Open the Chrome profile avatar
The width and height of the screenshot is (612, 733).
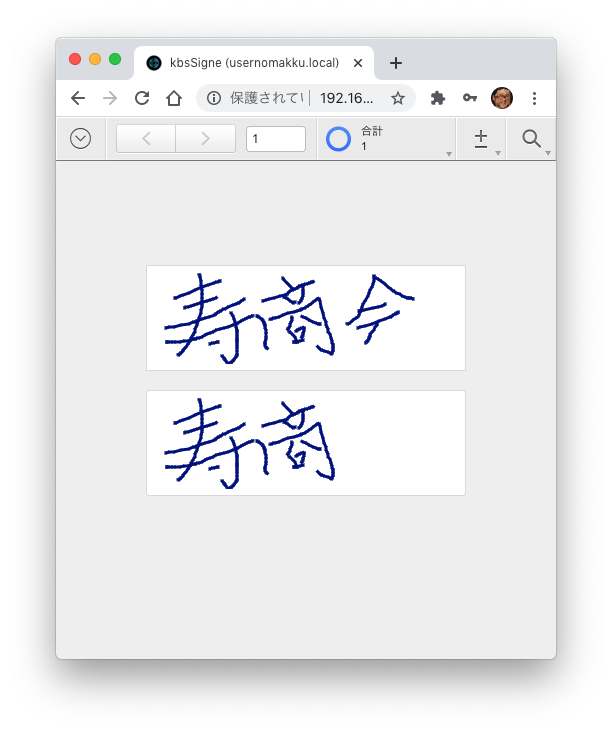(x=502, y=98)
